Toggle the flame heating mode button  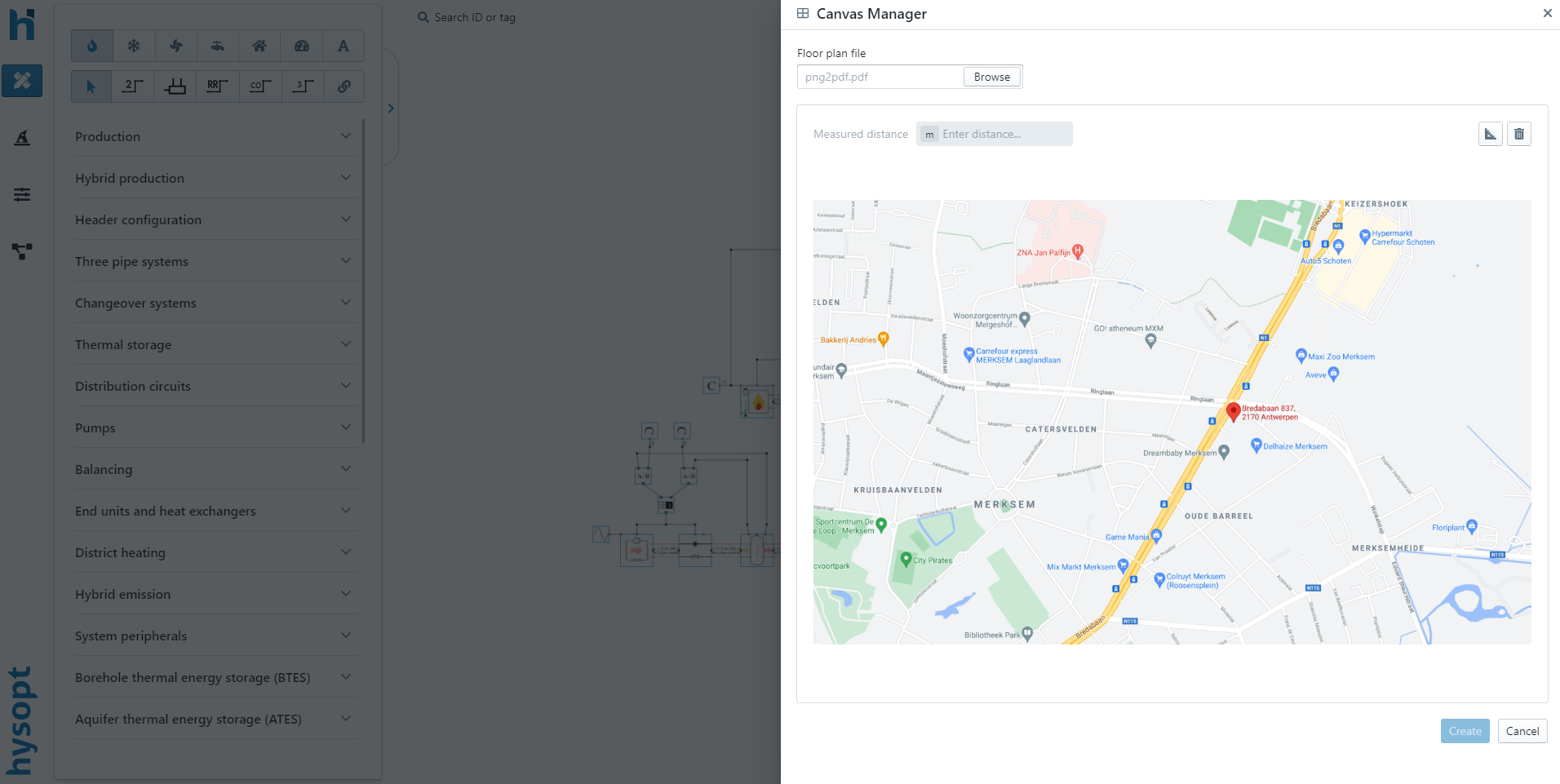[92, 46]
